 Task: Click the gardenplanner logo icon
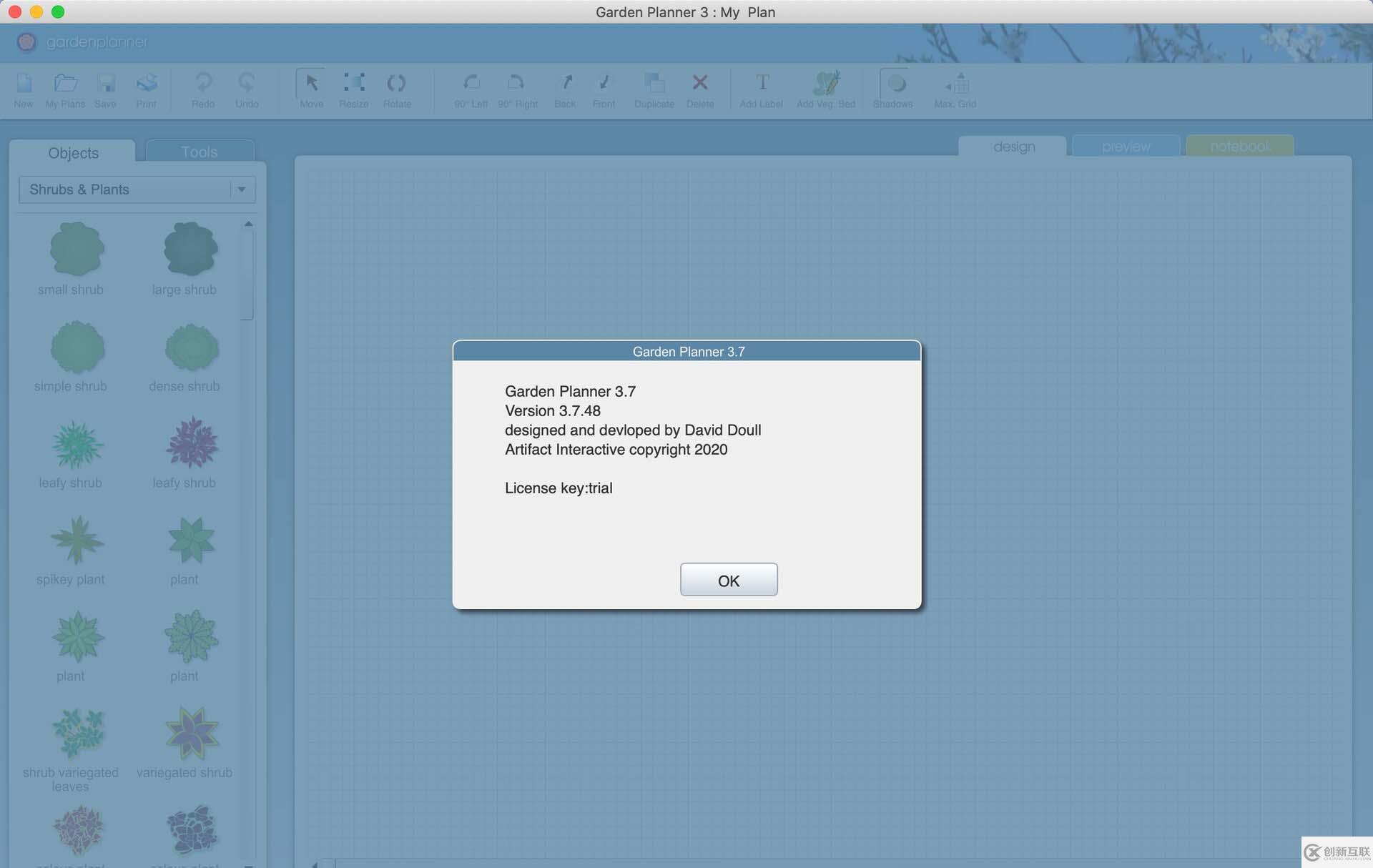(26, 42)
